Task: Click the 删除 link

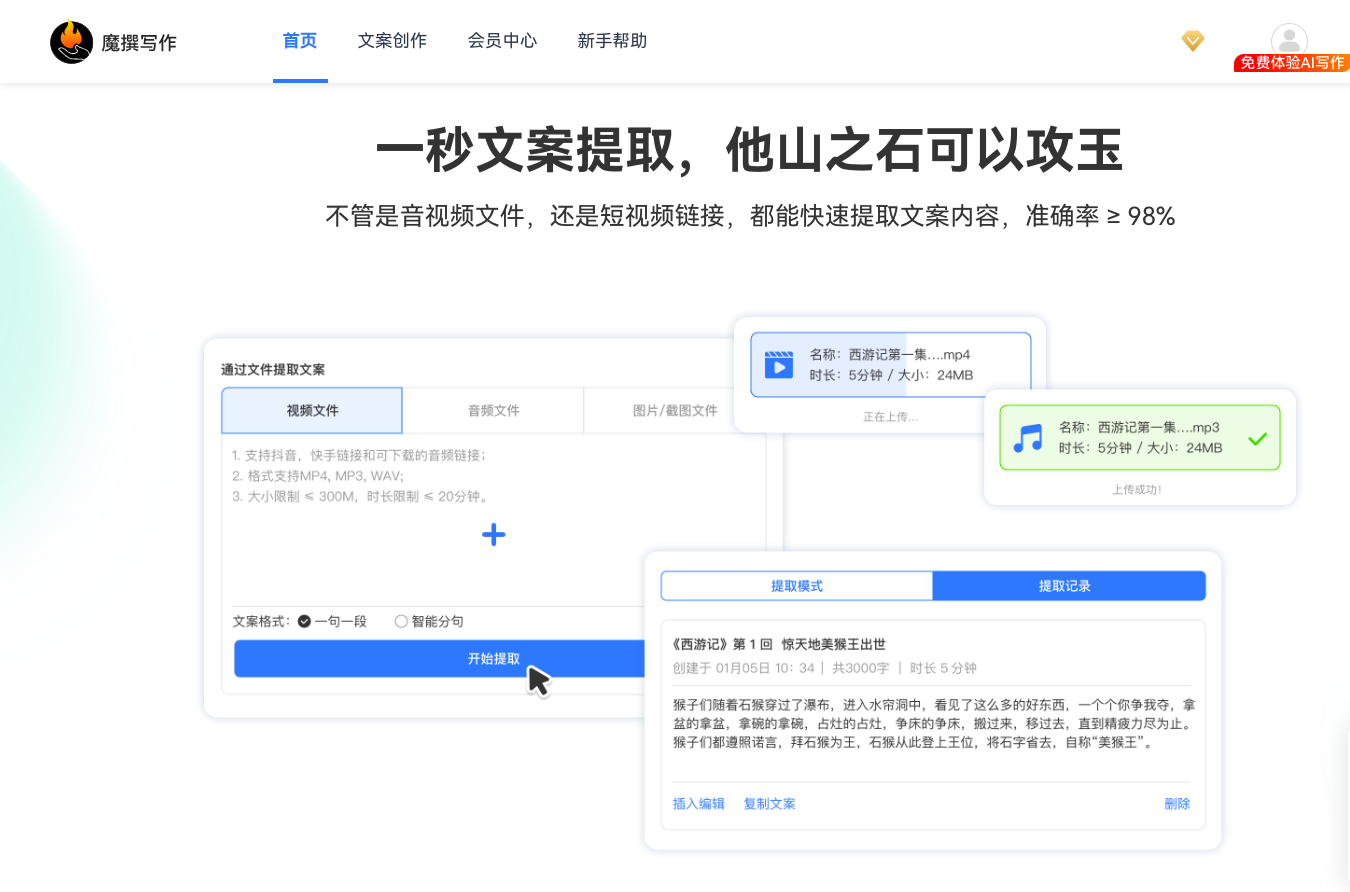Action: click(x=1177, y=804)
